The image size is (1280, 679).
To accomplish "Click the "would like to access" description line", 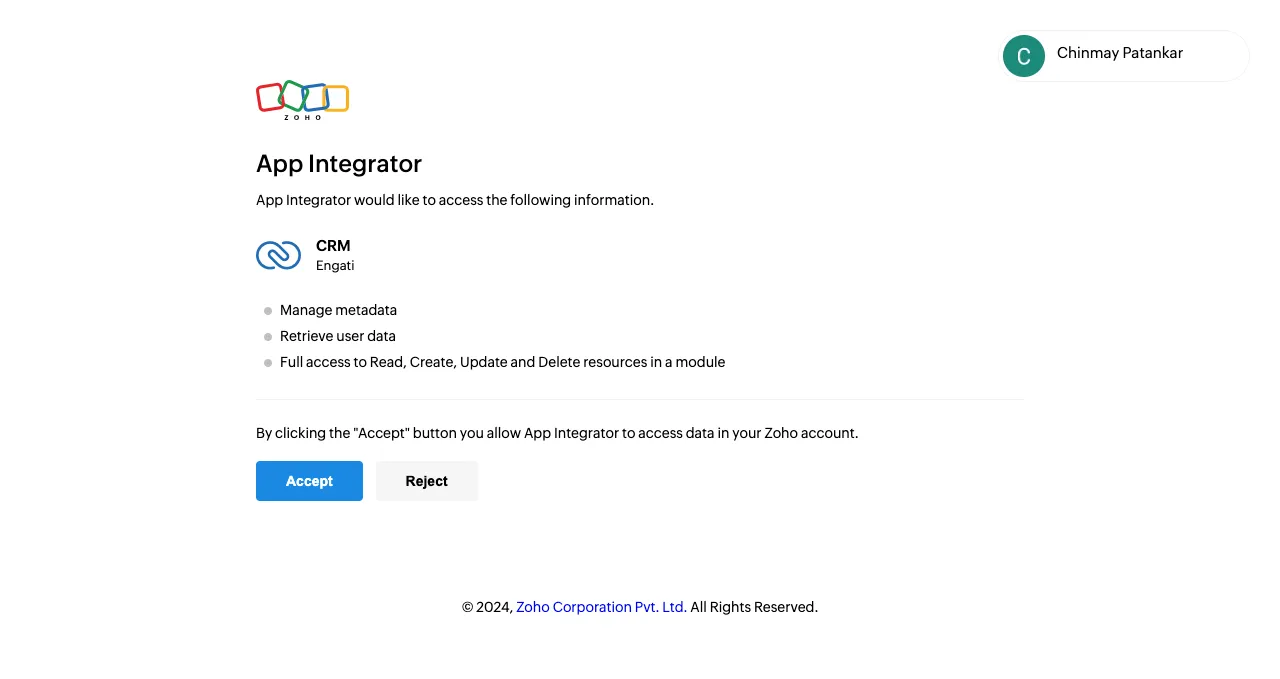I will 455,200.
